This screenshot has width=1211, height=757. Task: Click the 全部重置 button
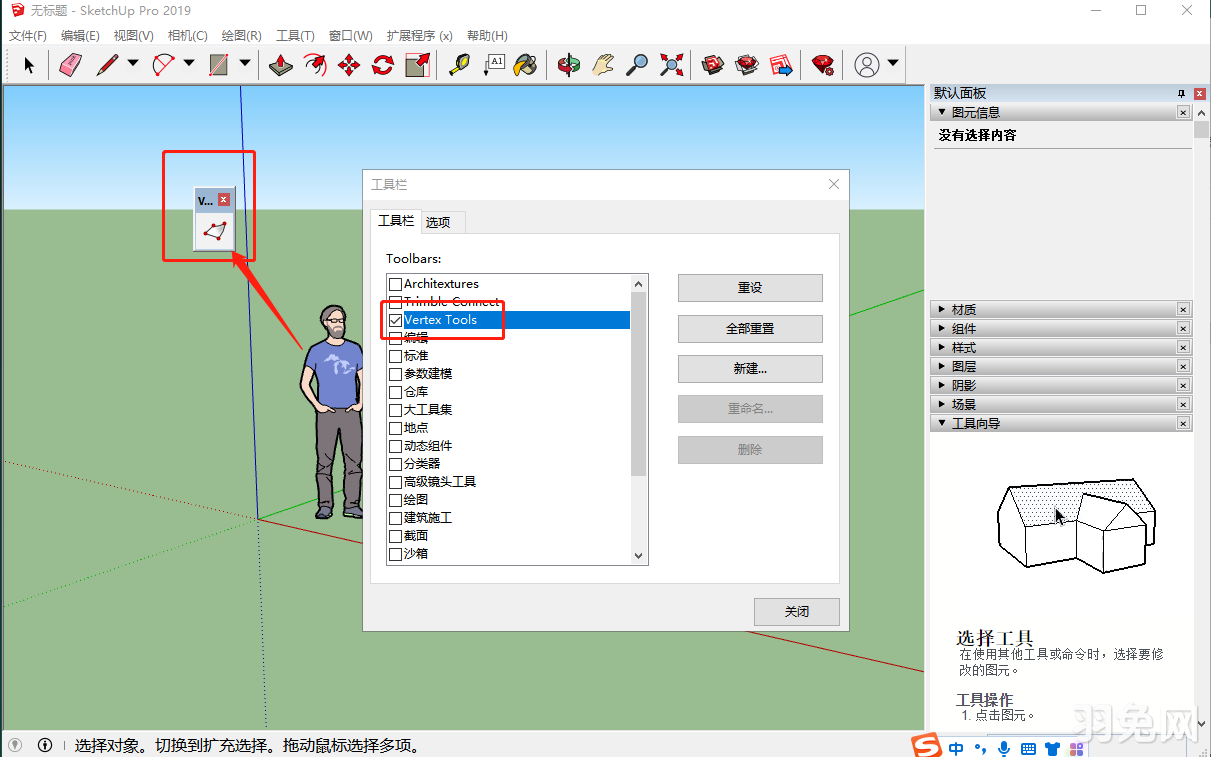tap(750, 328)
